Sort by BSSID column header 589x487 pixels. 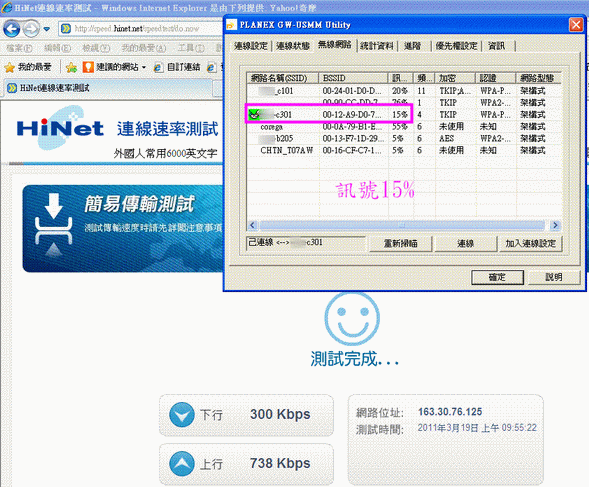coord(353,78)
